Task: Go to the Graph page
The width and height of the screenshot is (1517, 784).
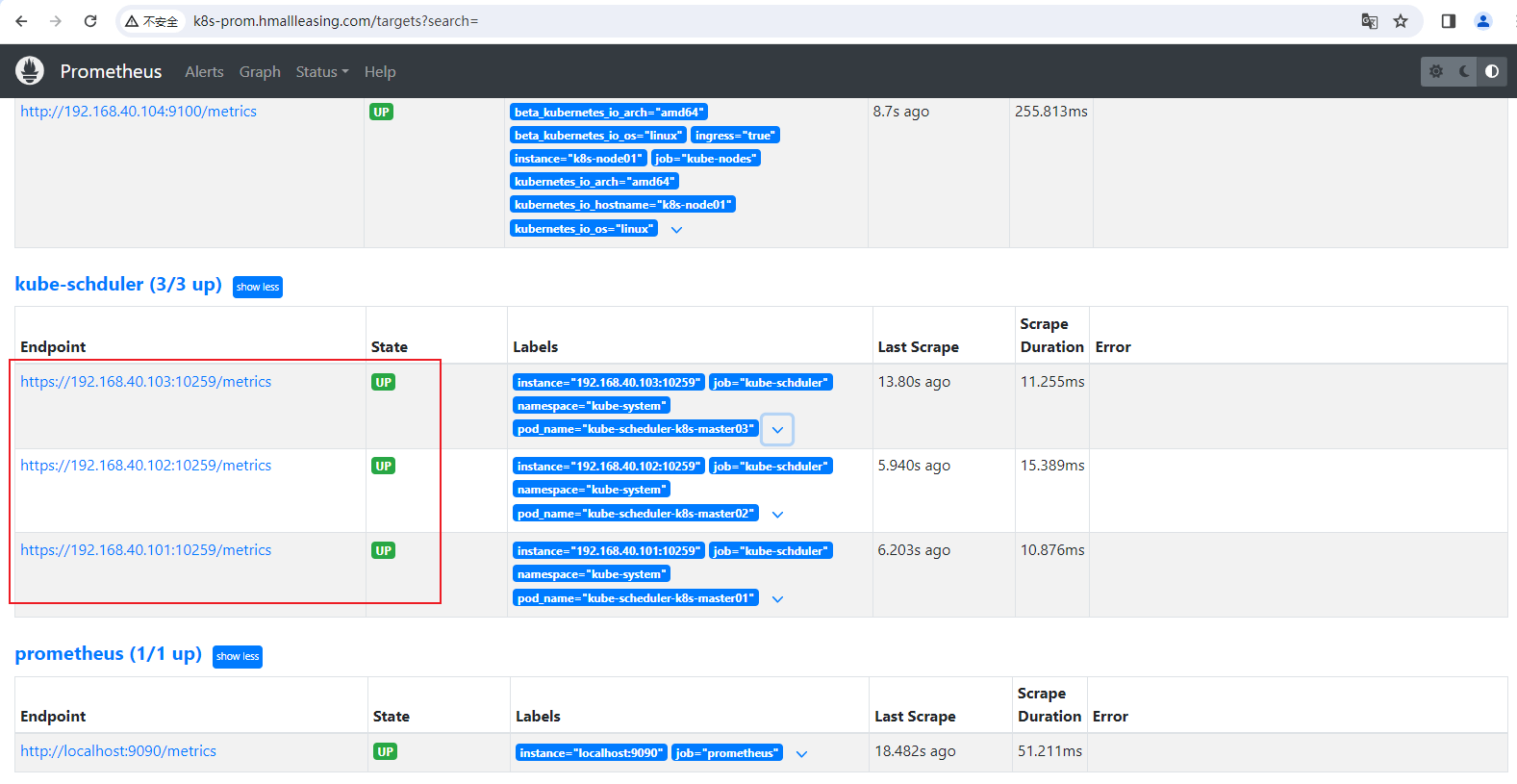Action: tap(260, 72)
